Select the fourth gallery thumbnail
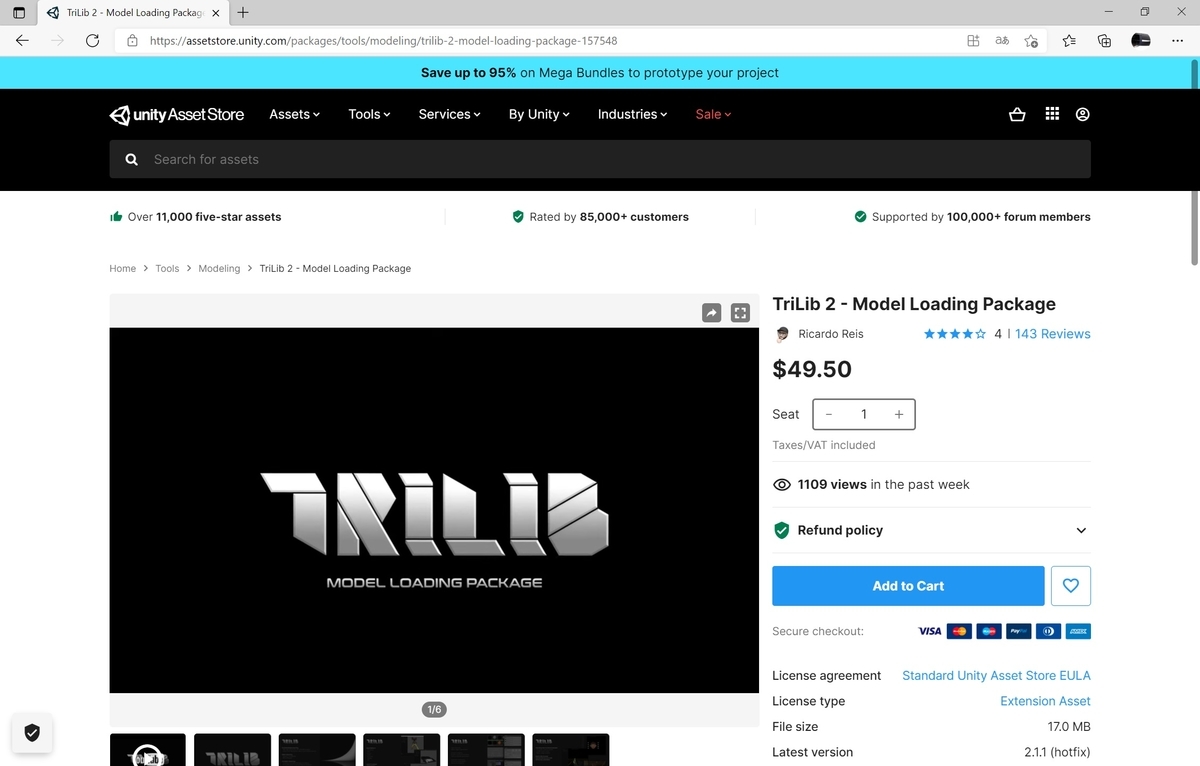The width and height of the screenshot is (1200, 766). pos(401,750)
